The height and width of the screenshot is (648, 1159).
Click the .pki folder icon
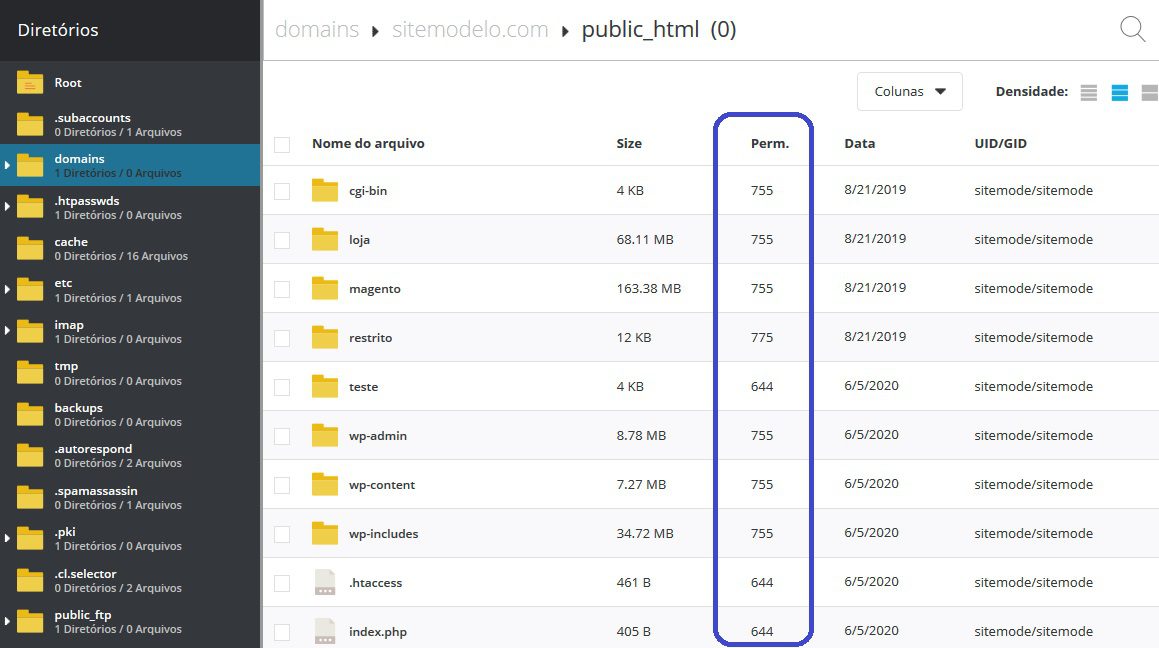30,539
